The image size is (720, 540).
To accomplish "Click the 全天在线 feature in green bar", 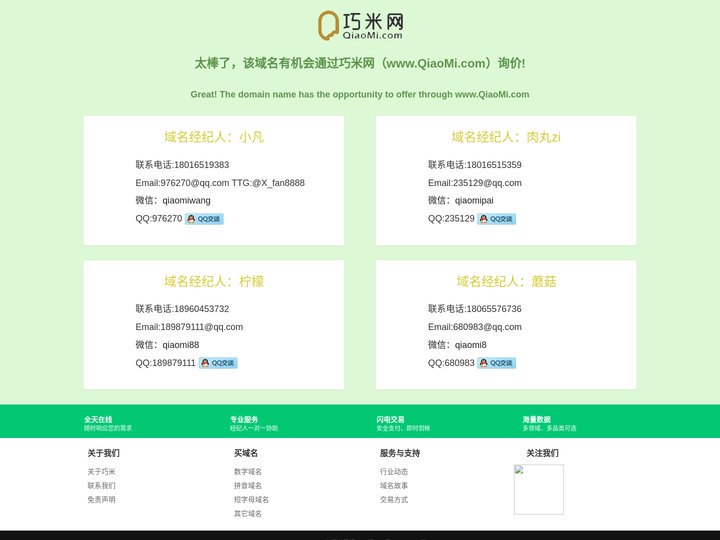I will point(107,423).
